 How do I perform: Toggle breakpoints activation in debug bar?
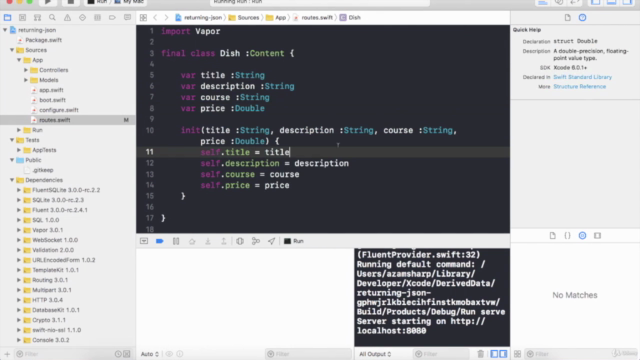(160, 241)
